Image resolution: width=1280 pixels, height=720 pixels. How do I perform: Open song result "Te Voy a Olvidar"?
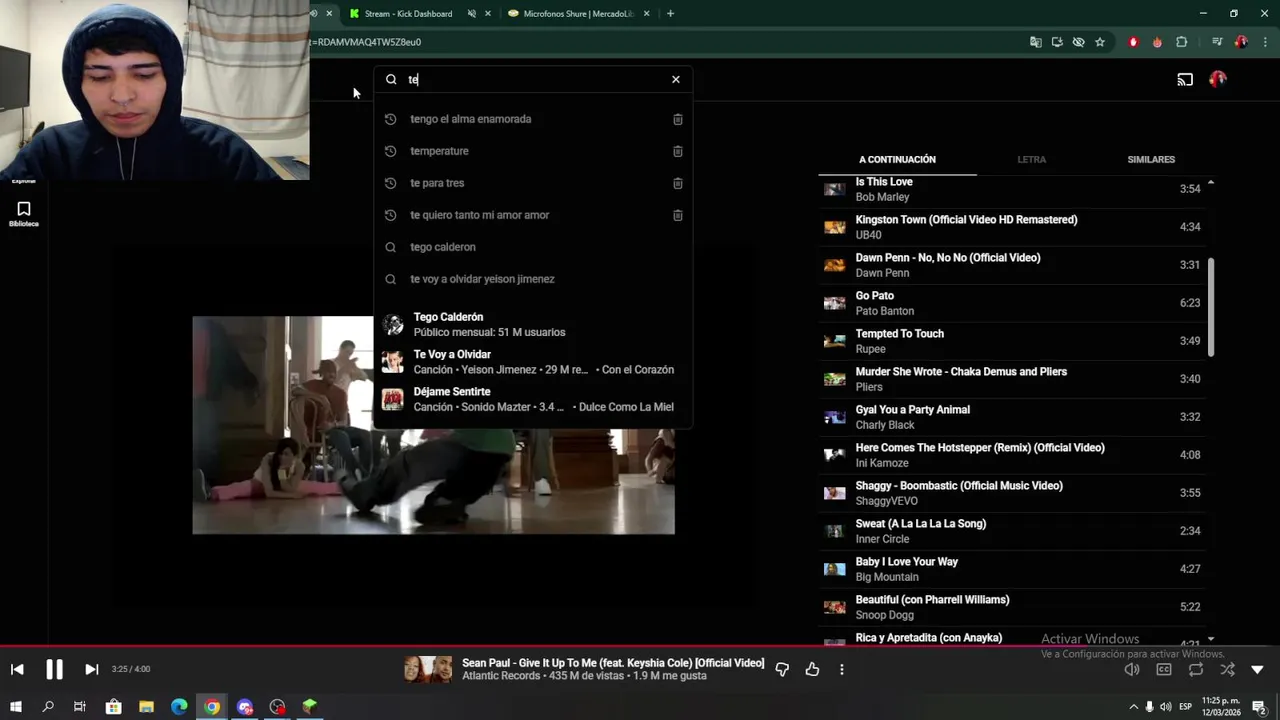tap(533, 362)
